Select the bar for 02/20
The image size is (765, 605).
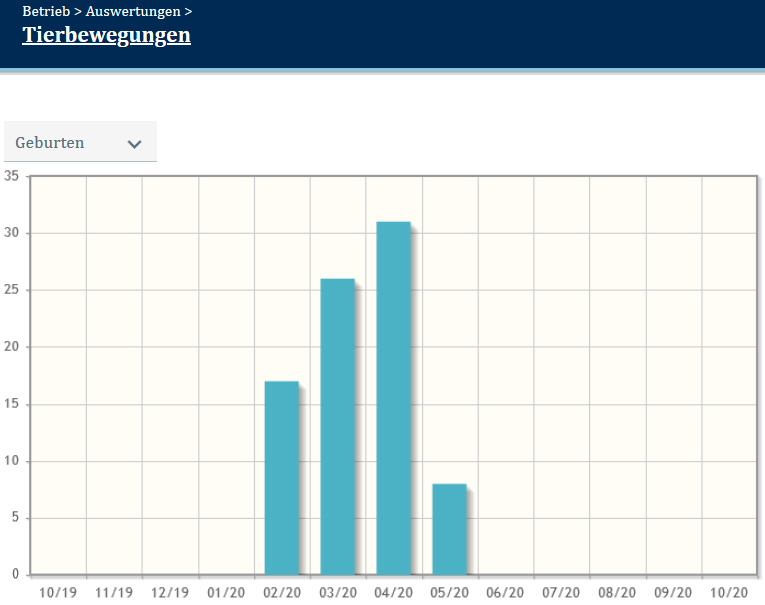tap(282, 478)
